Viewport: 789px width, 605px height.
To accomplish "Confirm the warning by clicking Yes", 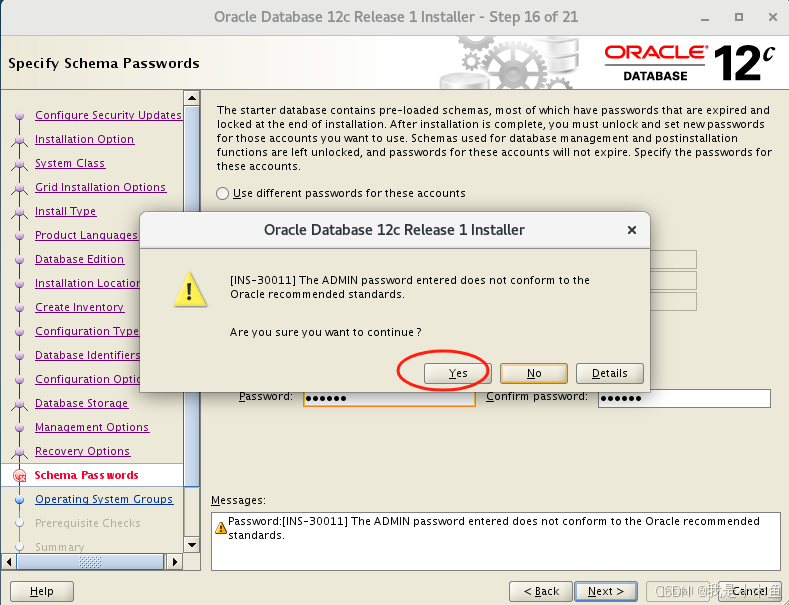I will point(457,373).
